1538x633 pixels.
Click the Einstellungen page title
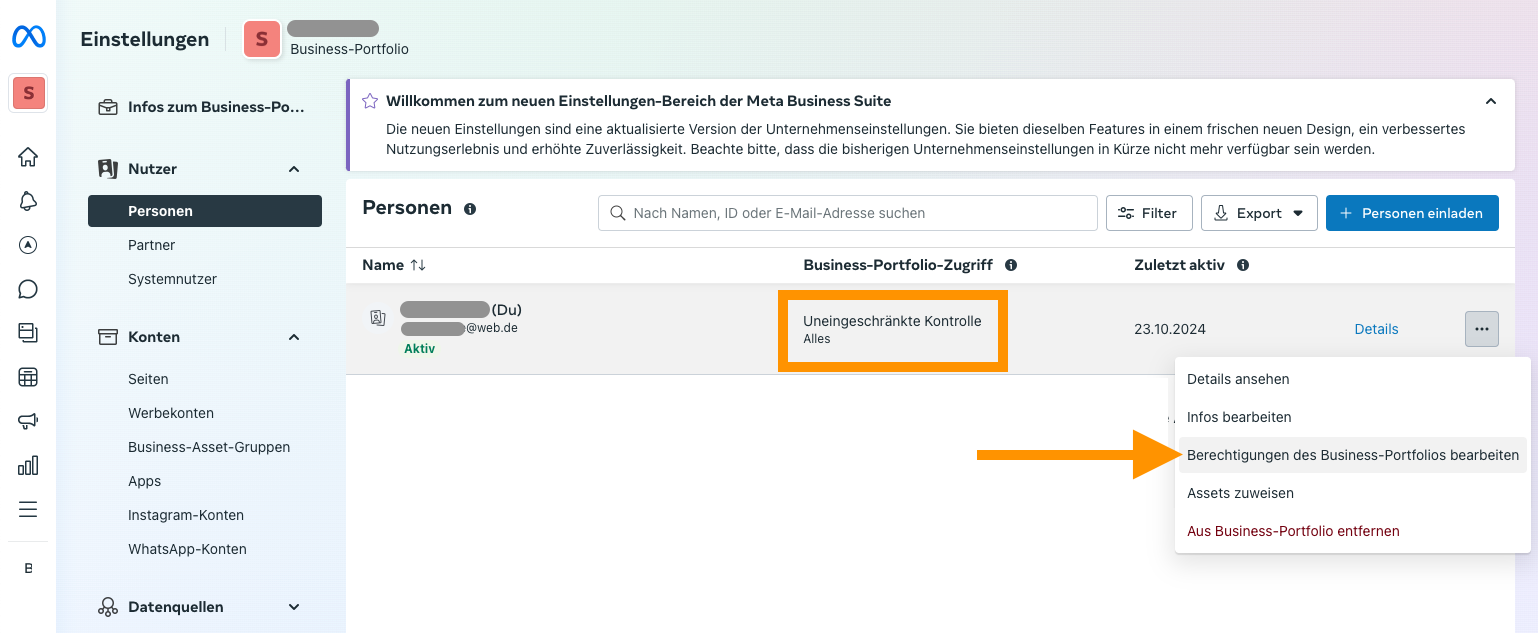[145, 40]
